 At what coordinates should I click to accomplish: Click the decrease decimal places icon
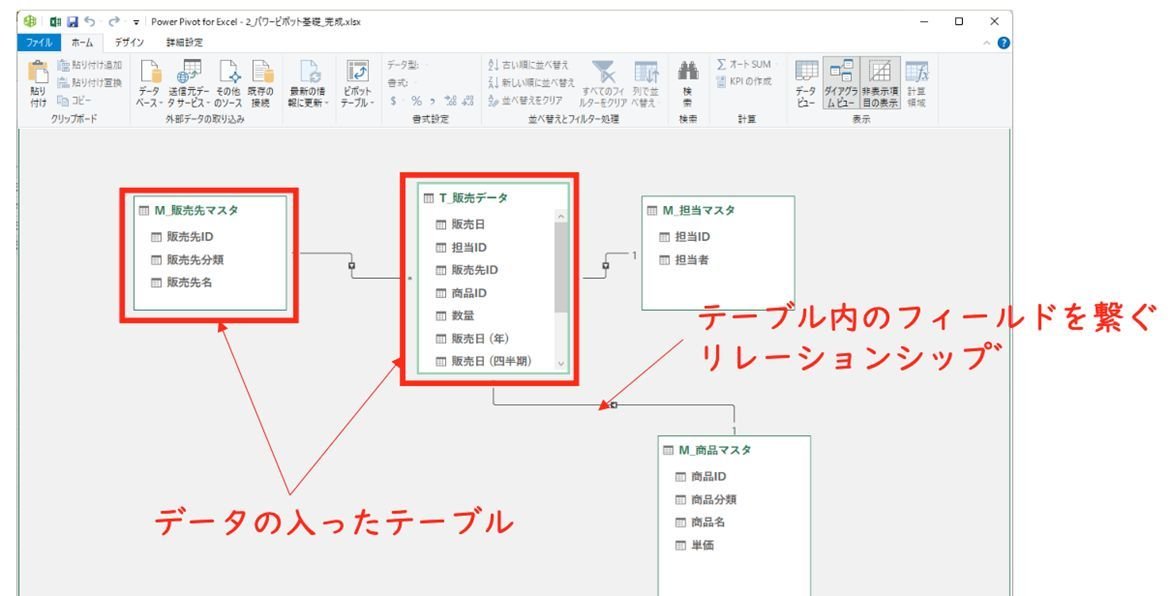tap(468, 101)
